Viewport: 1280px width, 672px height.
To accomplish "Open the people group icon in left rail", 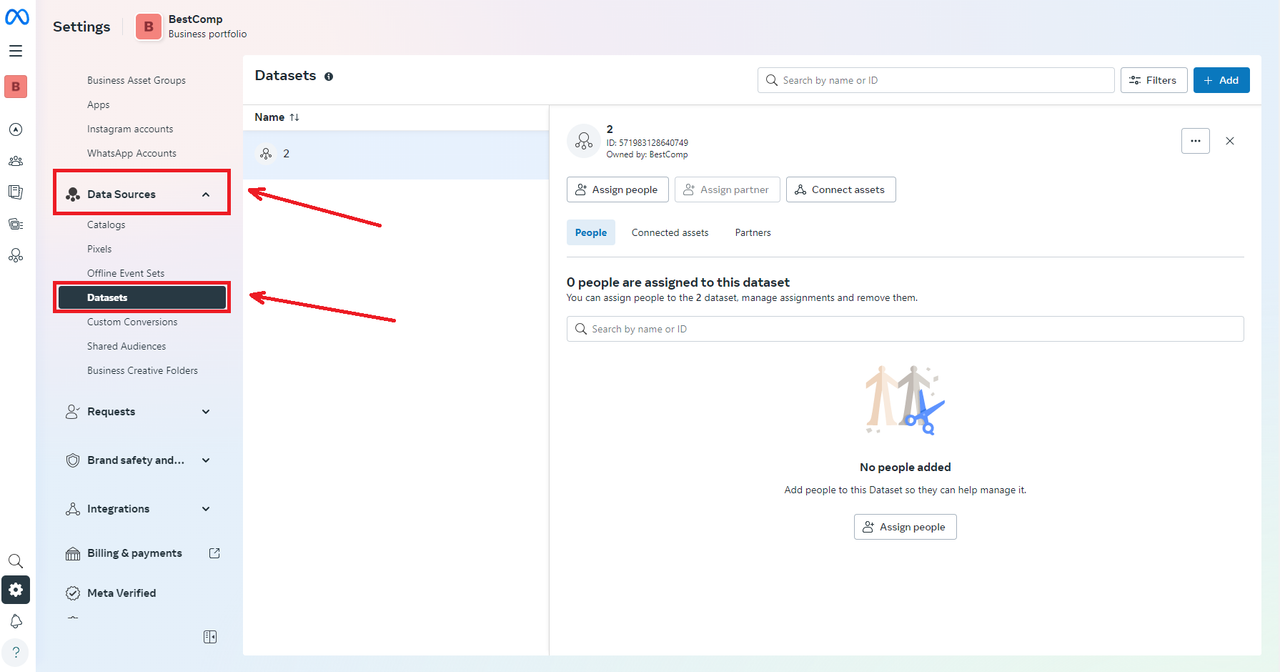I will [x=16, y=161].
